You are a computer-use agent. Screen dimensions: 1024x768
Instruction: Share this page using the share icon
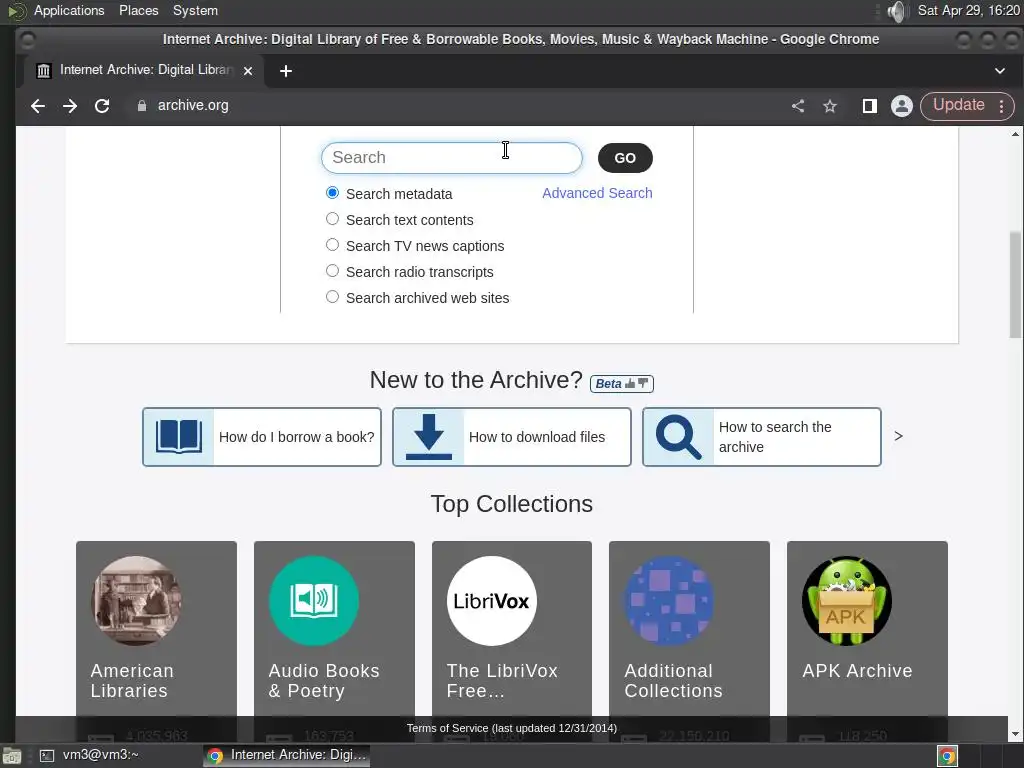click(x=798, y=106)
